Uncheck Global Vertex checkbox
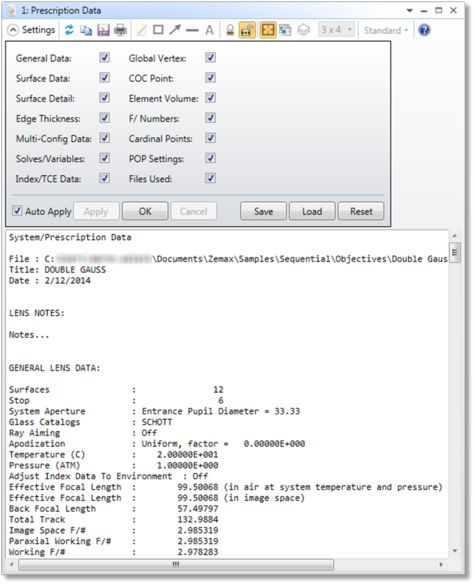Viewport: 475px width, 584px height. pyautogui.click(x=210, y=58)
